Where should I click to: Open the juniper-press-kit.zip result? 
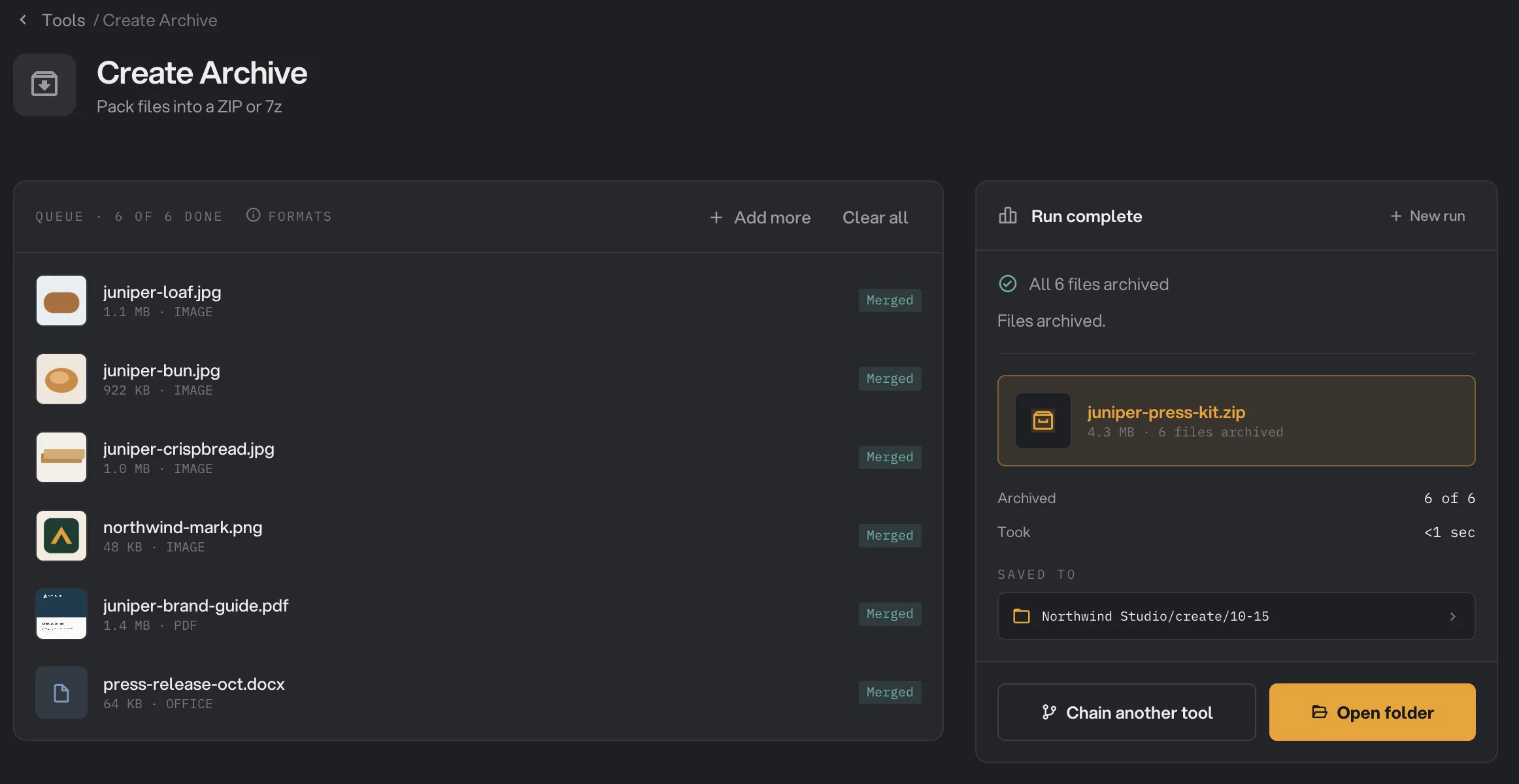point(1236,421)
